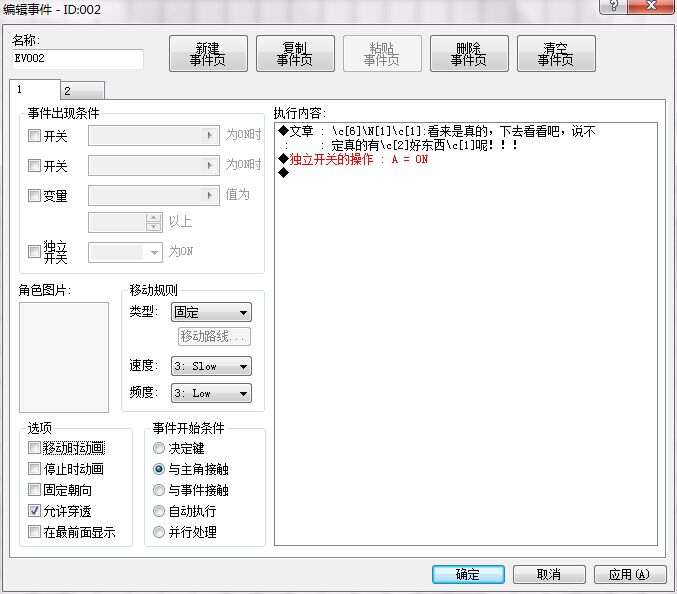Screen dimensions: 677x594
Task: Click the 清空事件页 button
Action: tap(556, 54)
